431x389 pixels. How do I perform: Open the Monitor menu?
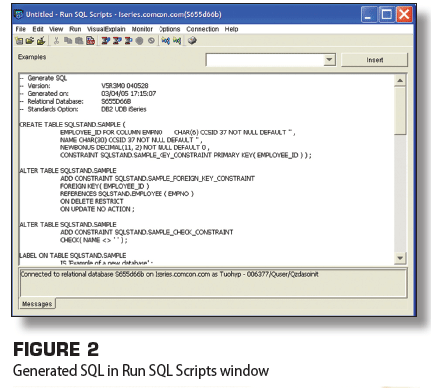click(142, 29)
